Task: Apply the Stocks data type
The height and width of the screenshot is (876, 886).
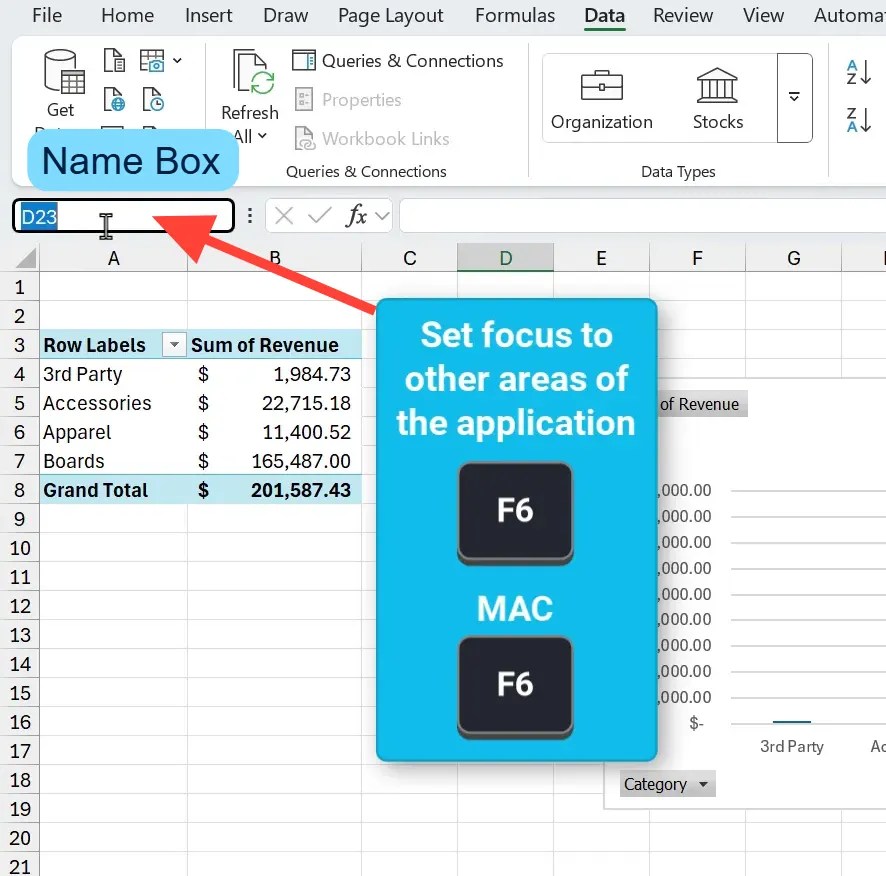Action: 718,97
